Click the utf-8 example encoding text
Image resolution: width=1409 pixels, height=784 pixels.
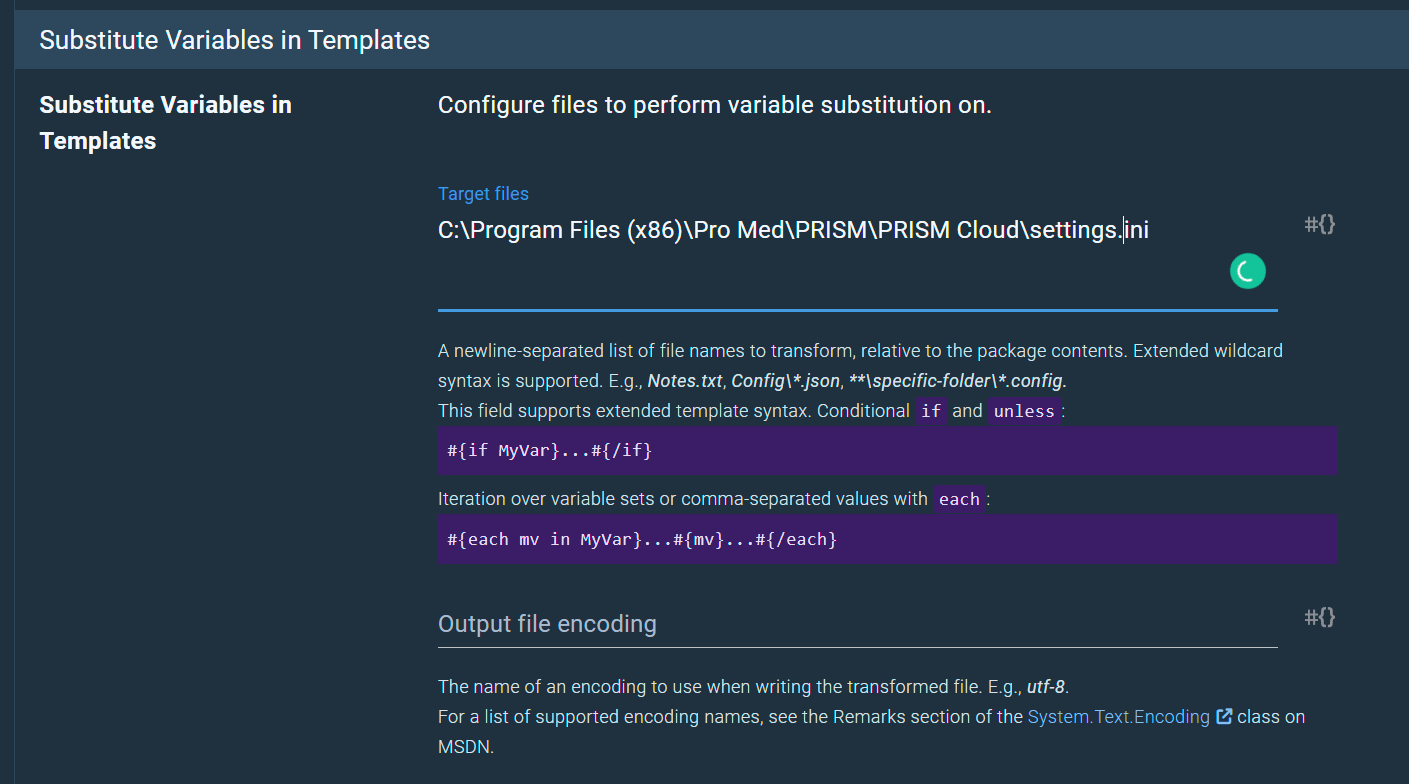(x=1045, y=687)
